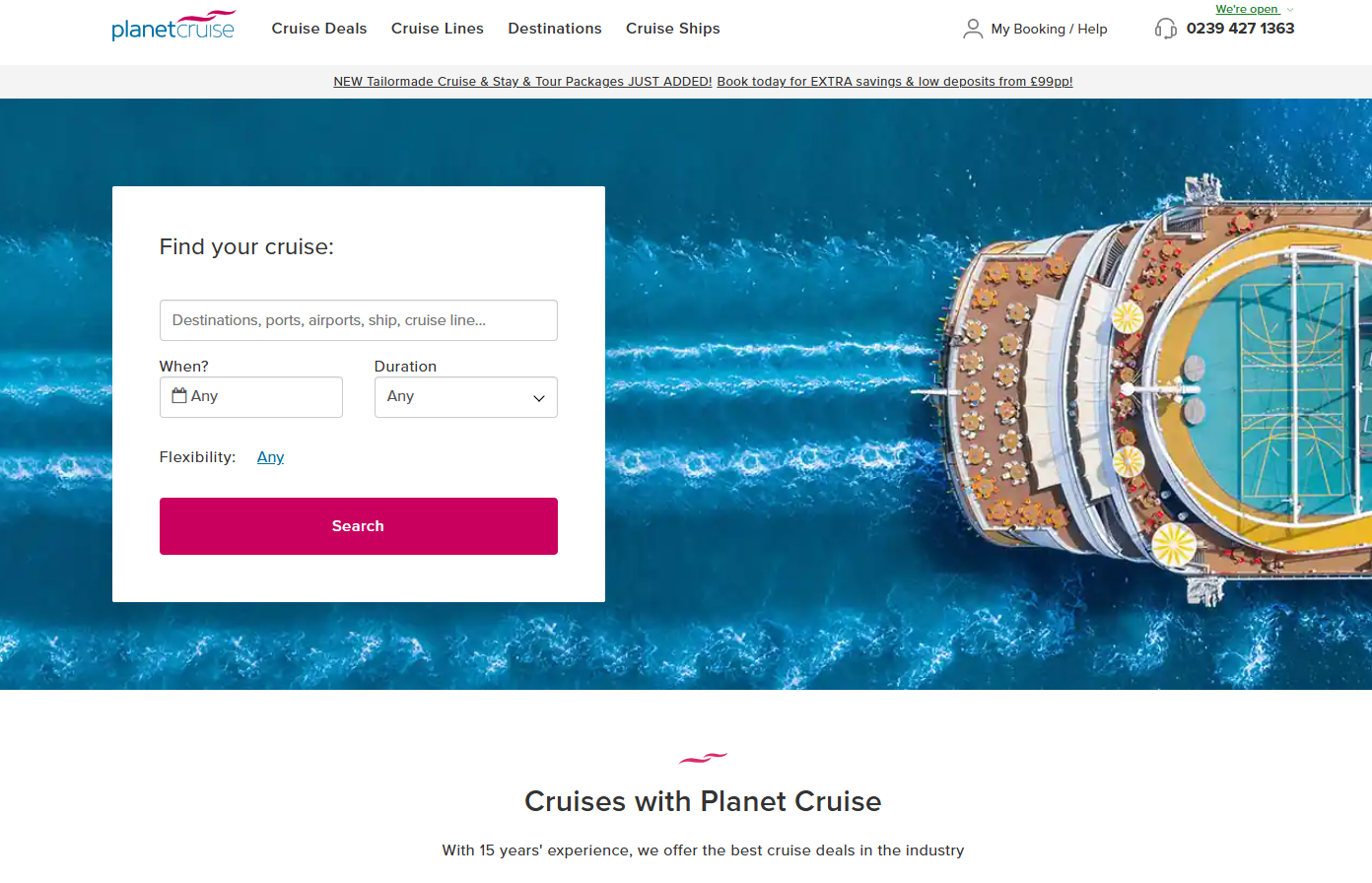Click the 0239 427 1363 phone number
This screenshot has width=1372, height=883.
click(x=1240, y=29)
